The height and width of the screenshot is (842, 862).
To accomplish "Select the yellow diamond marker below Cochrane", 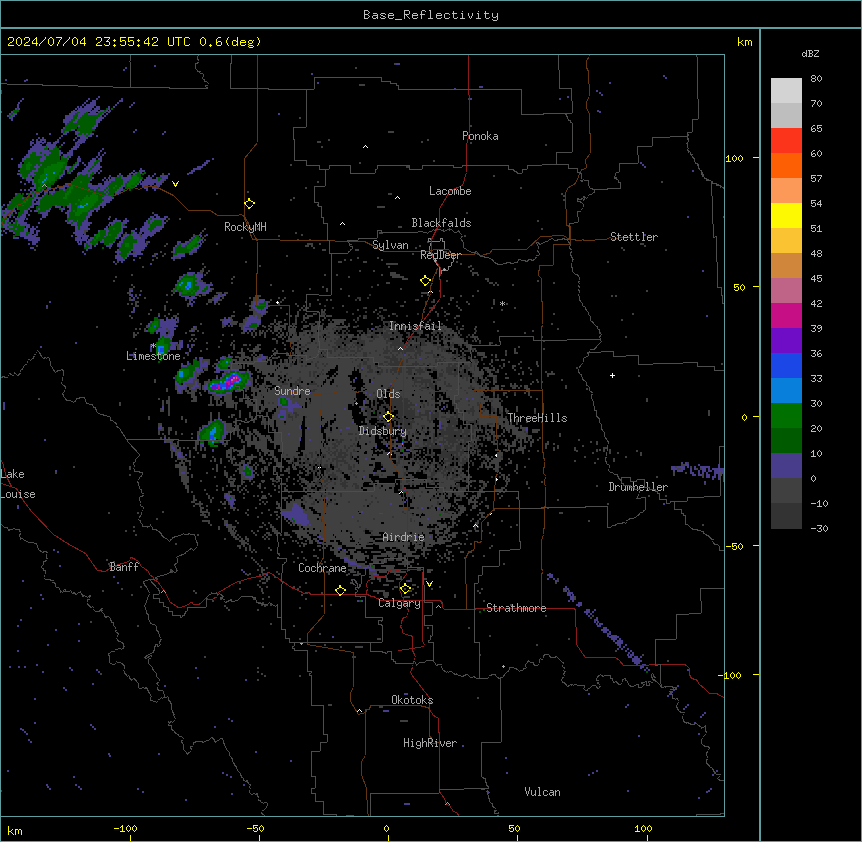I will 340,590.
